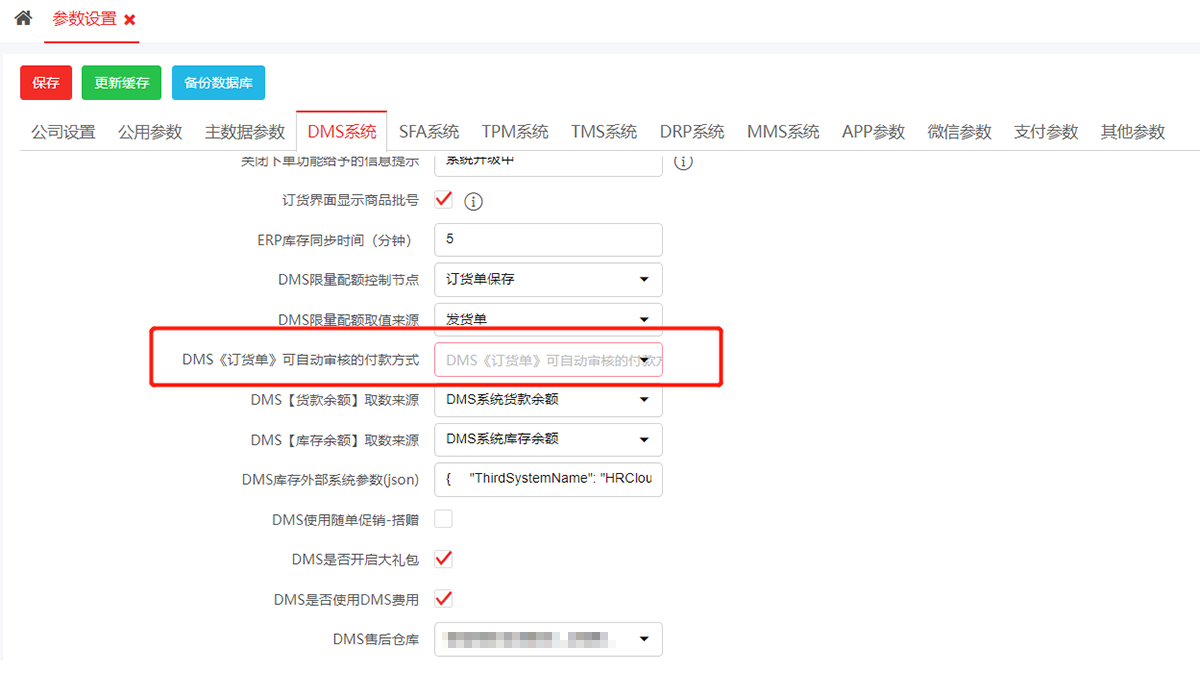Toggle DMS是否使用DMS费用 checkbox
Viewport: 1200px width, 673px height.
click(x=444, y=599)
